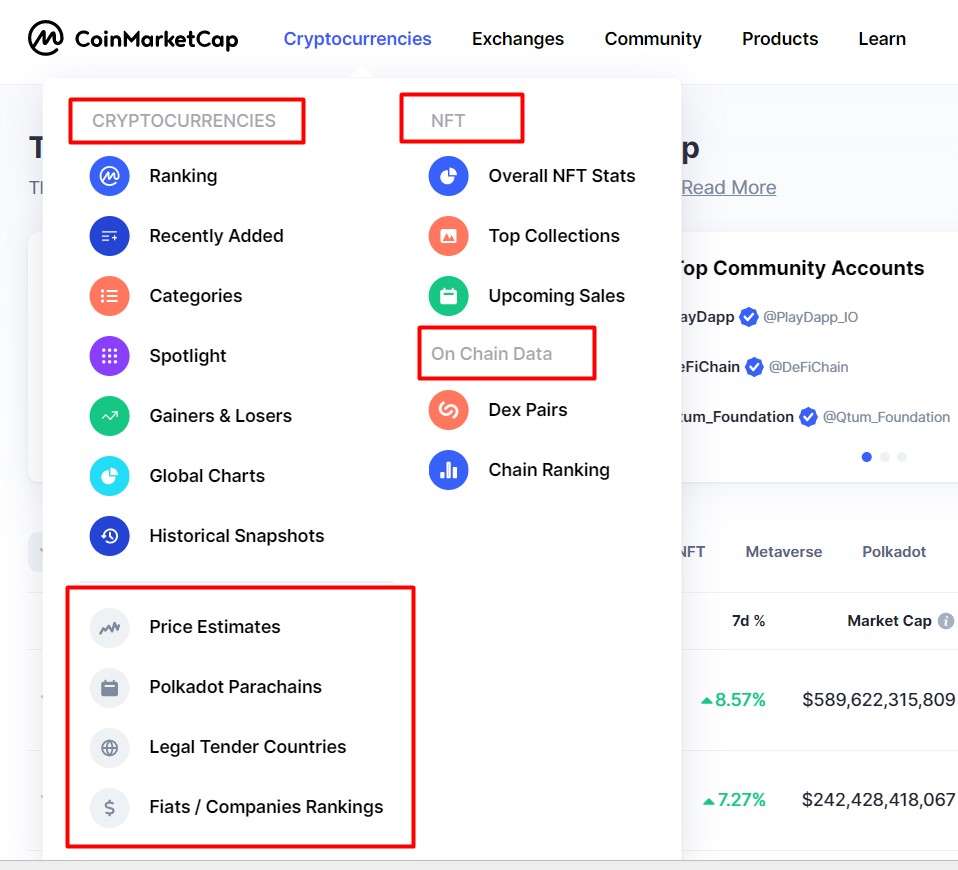The image size is (958, 870).
Task: Click the Top Community Accounts heading
Action: (x=803, y=268)
